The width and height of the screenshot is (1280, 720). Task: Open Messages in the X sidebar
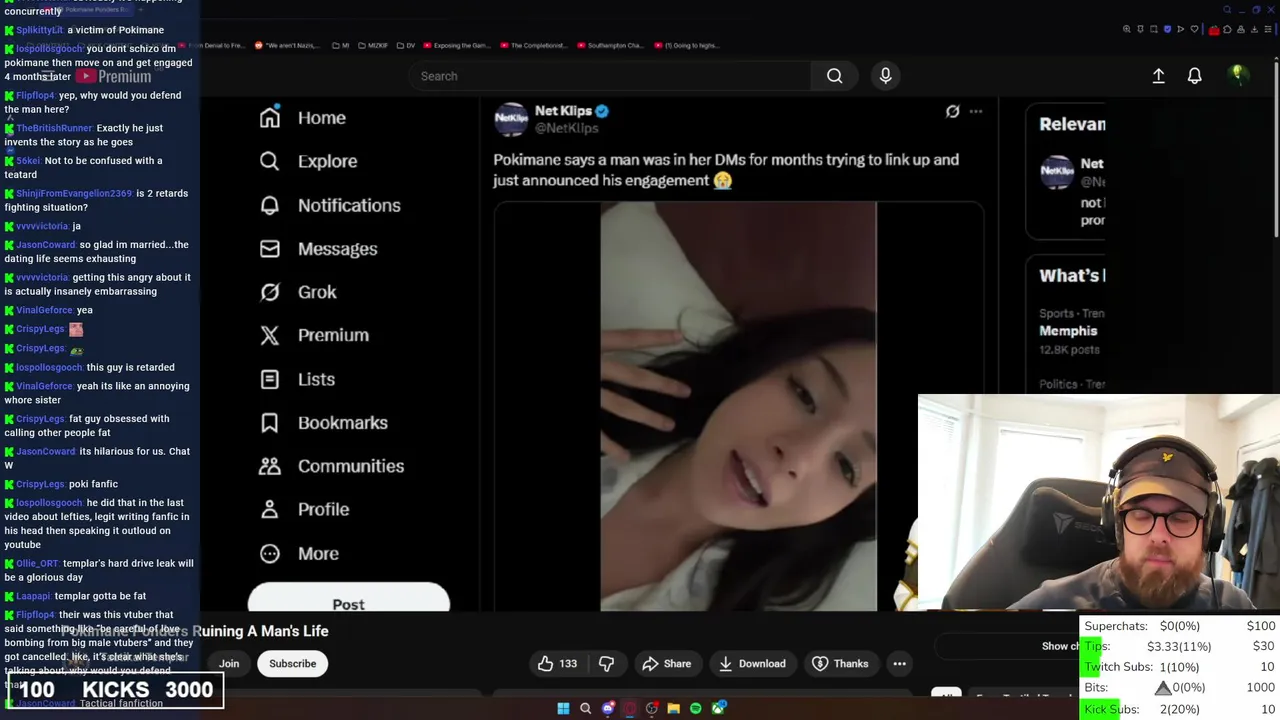[318, 249]
